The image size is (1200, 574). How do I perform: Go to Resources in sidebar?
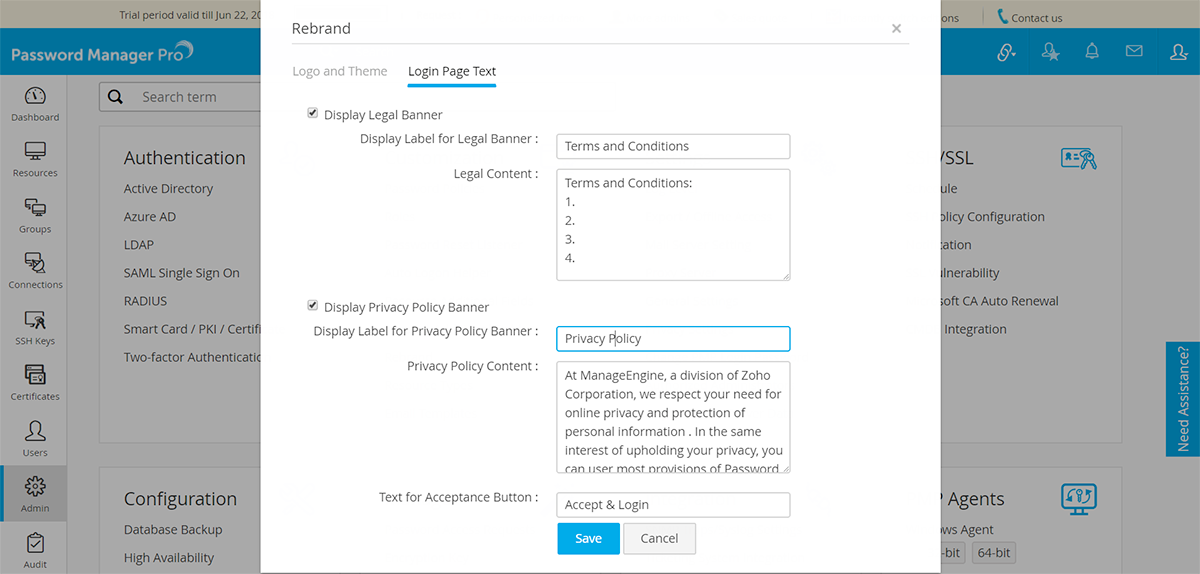click(x=35, y=160)
